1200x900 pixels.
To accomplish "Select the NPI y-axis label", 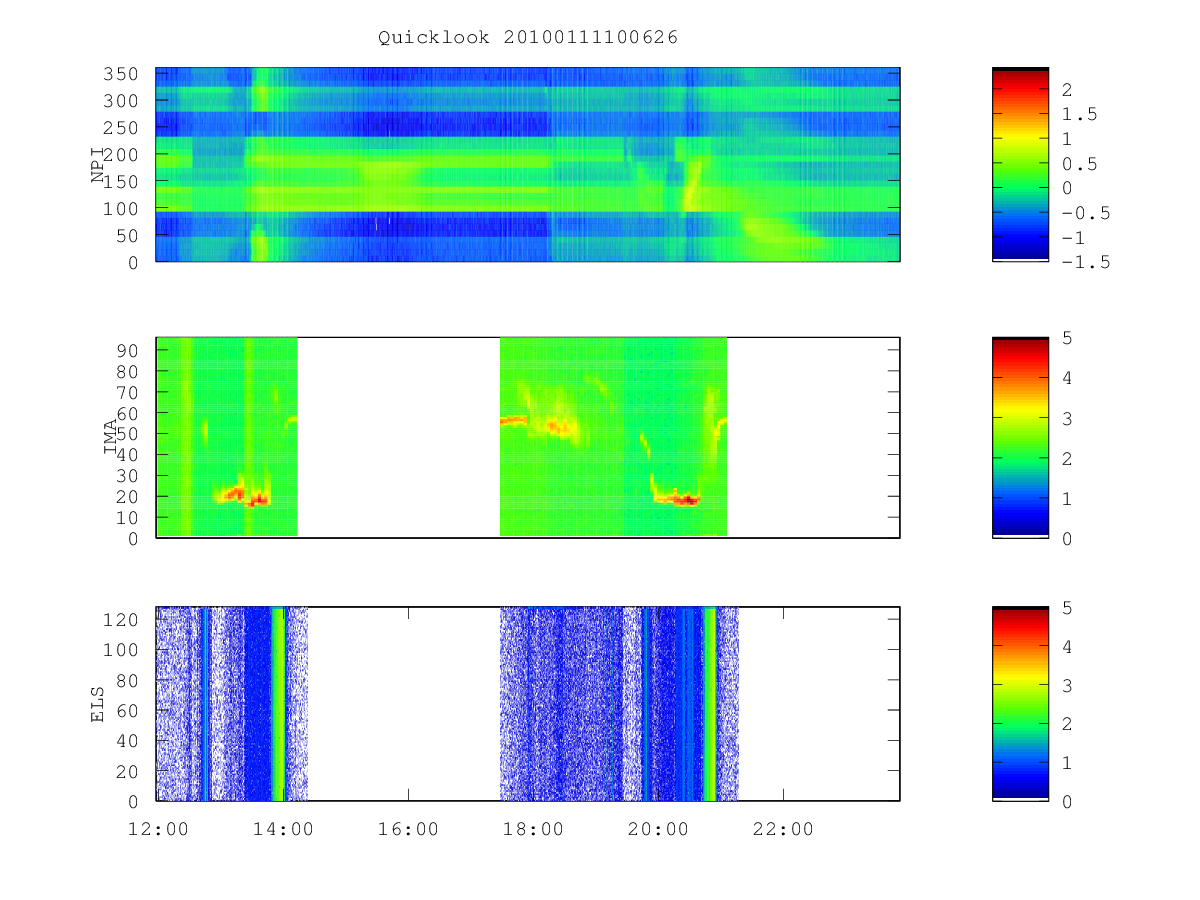I will point(98,166).
